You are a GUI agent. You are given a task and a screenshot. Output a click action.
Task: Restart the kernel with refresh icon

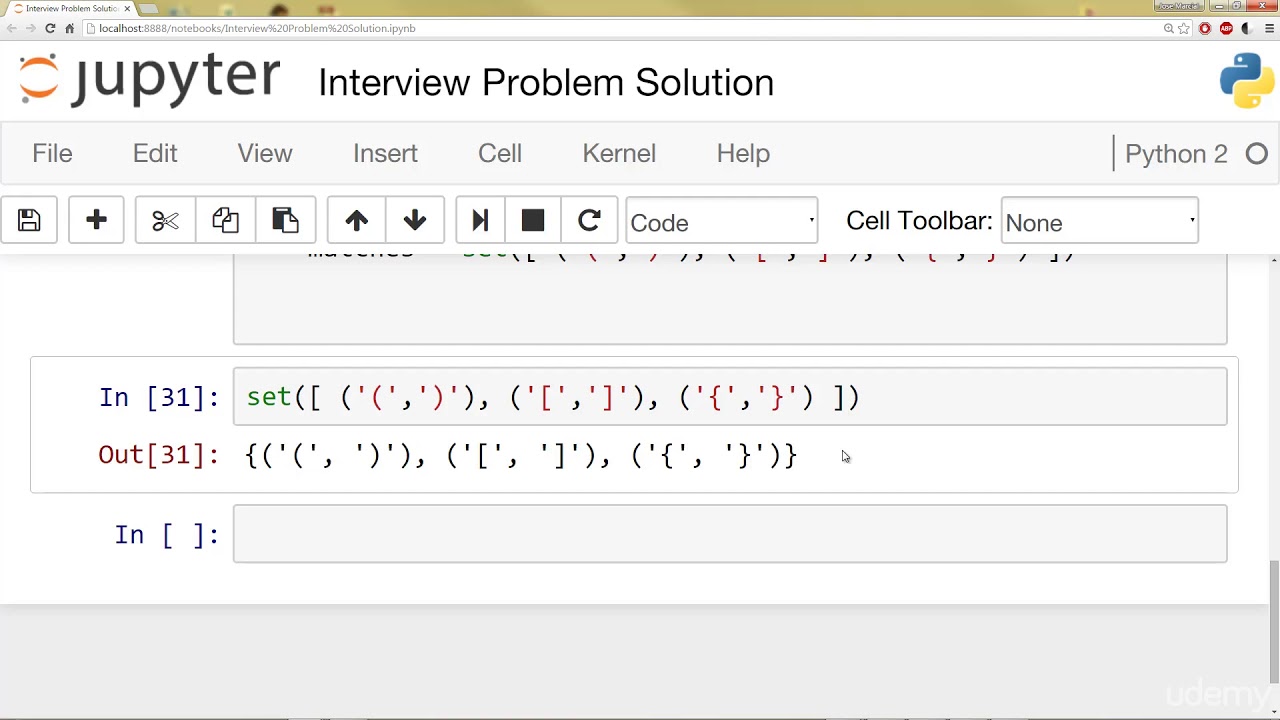[x=589, y=220]
